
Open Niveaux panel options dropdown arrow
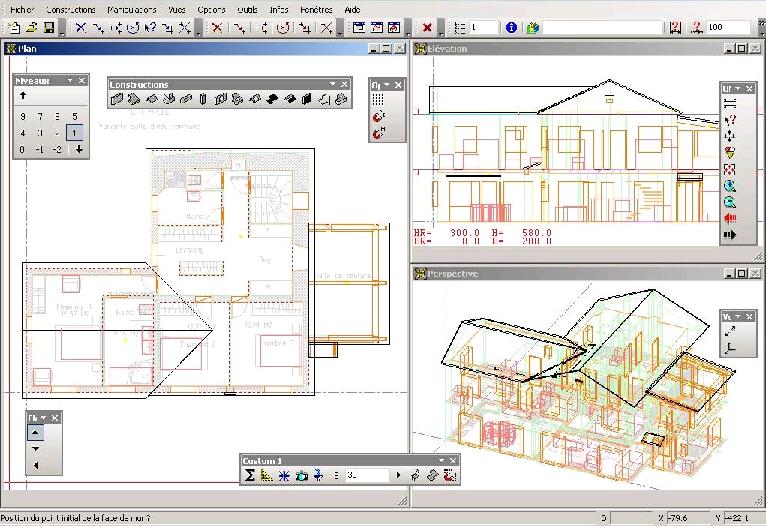tap(70, 80)
